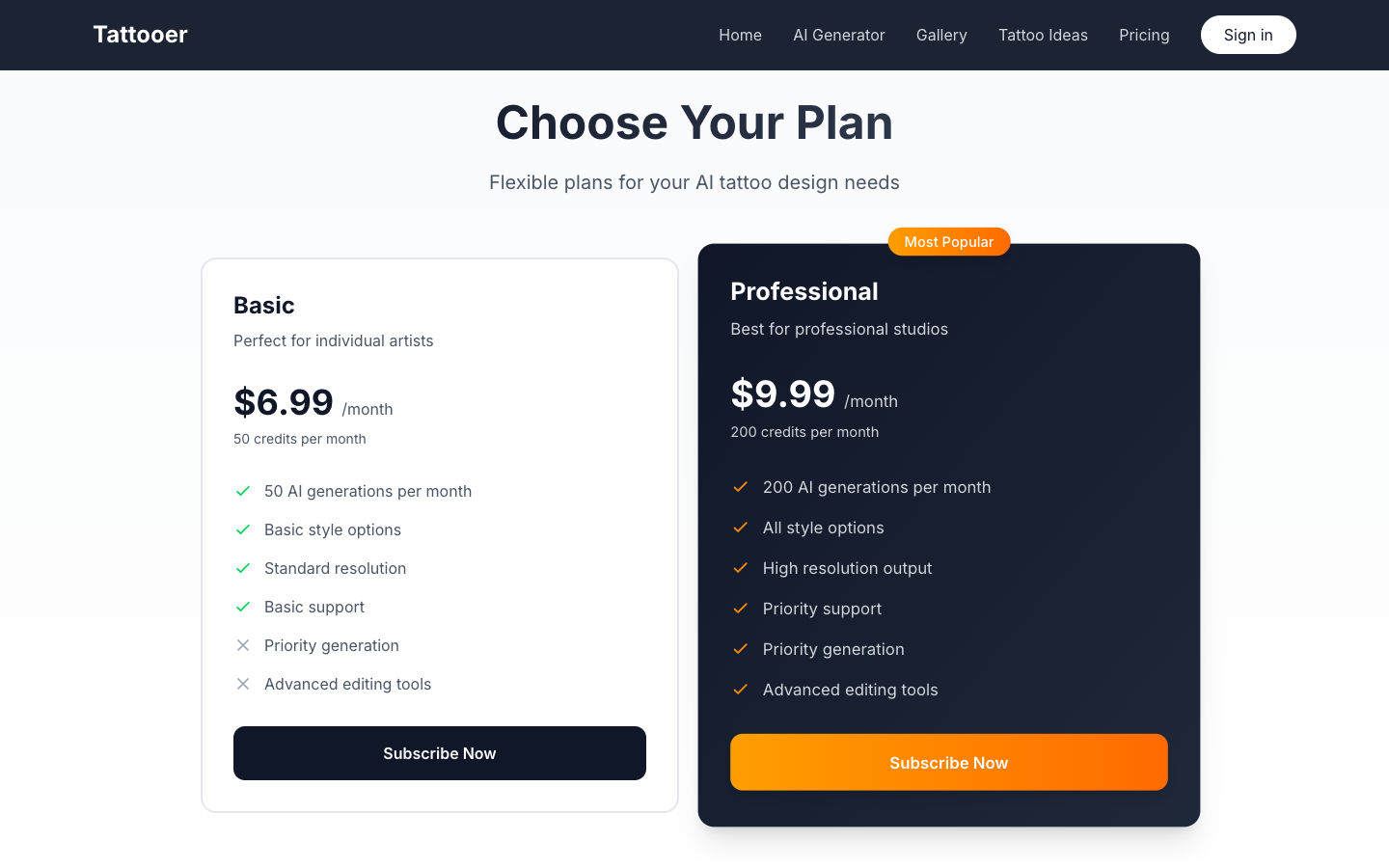This screenshot has height=868, width=1389.
Task: Go to the AI Generator page
Action: 839,35
